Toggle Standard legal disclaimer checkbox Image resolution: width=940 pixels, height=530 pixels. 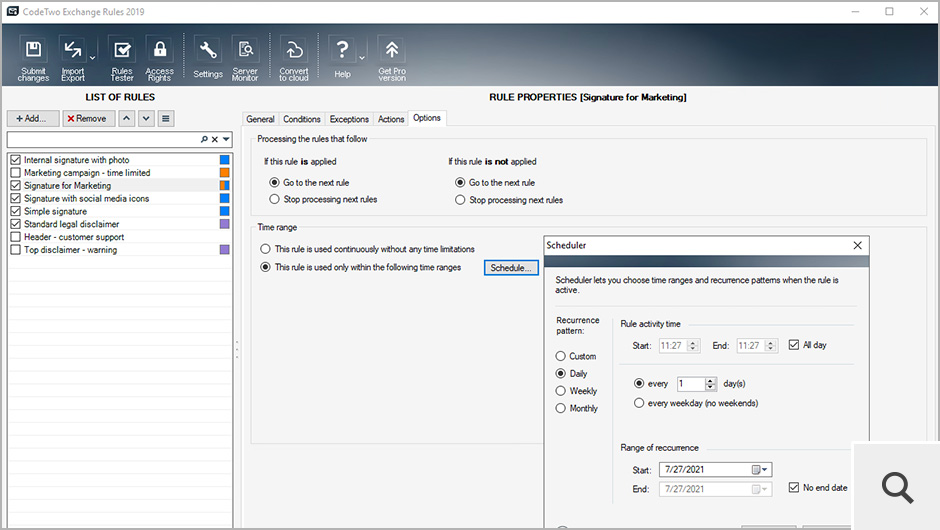point(16,224)
